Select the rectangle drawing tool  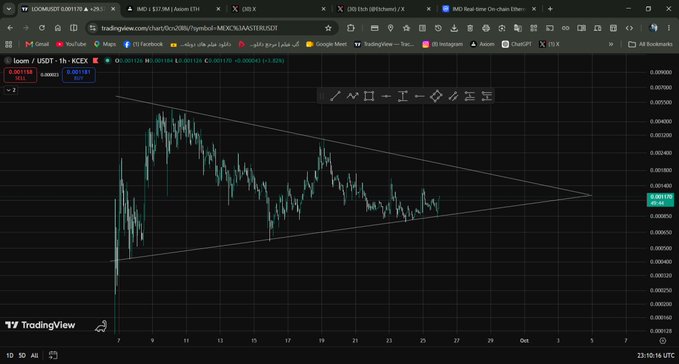pyautogui.click(x=369, y=96)
